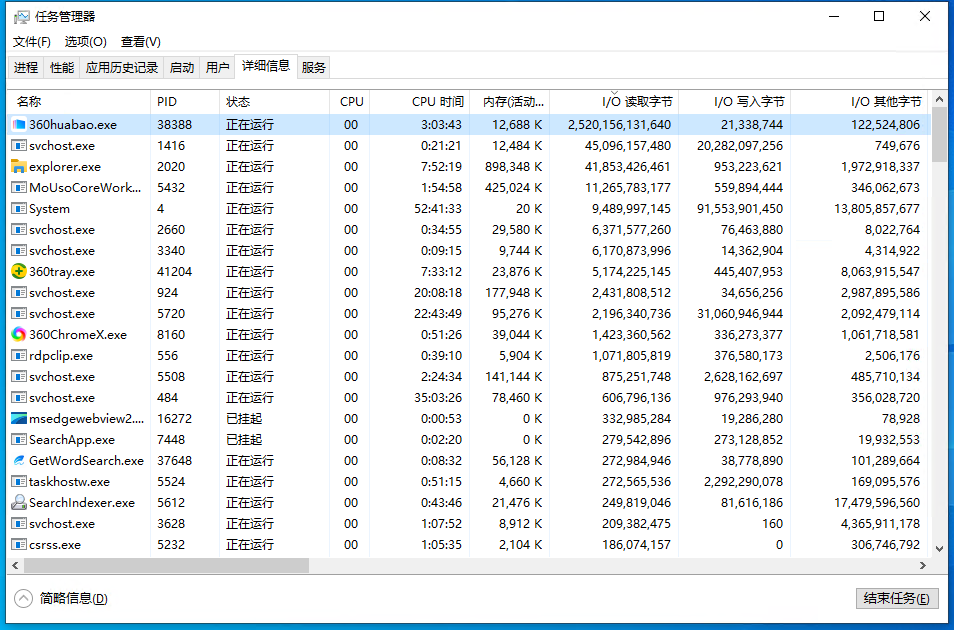The image size is (954, 630).
Task: Click the SearchIndexer.exe magnifier icon
Action: click(x=19, y=503)
